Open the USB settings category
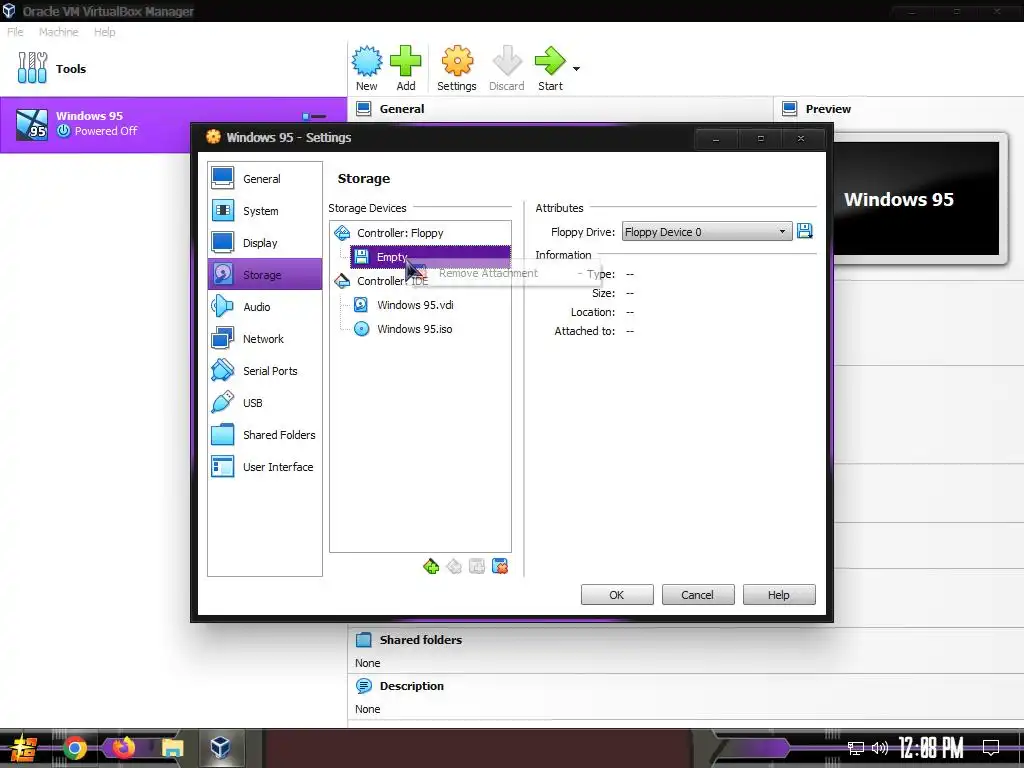Image resolution: width=1024 pixels, height=768 pixels. tap(264, 403)
